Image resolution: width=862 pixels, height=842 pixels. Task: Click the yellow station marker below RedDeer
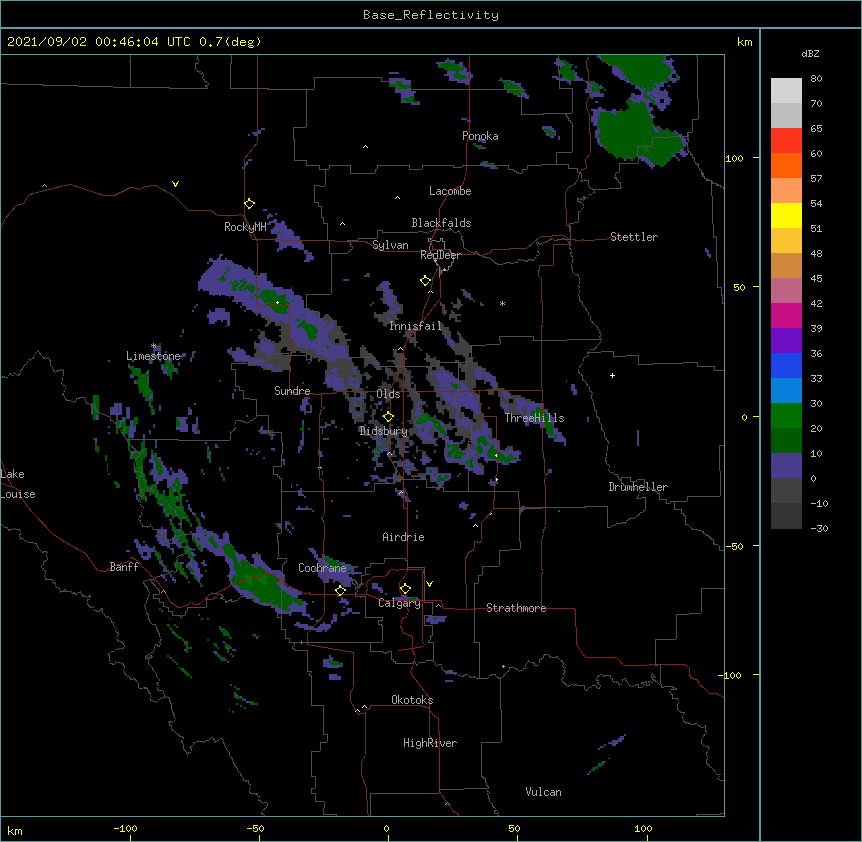pyautogui.click(x=425, y=281)
